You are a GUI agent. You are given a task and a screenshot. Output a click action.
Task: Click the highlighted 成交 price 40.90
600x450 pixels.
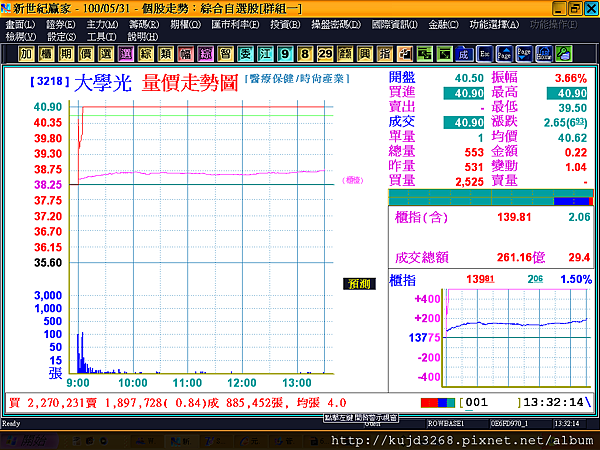pos(464,122)
